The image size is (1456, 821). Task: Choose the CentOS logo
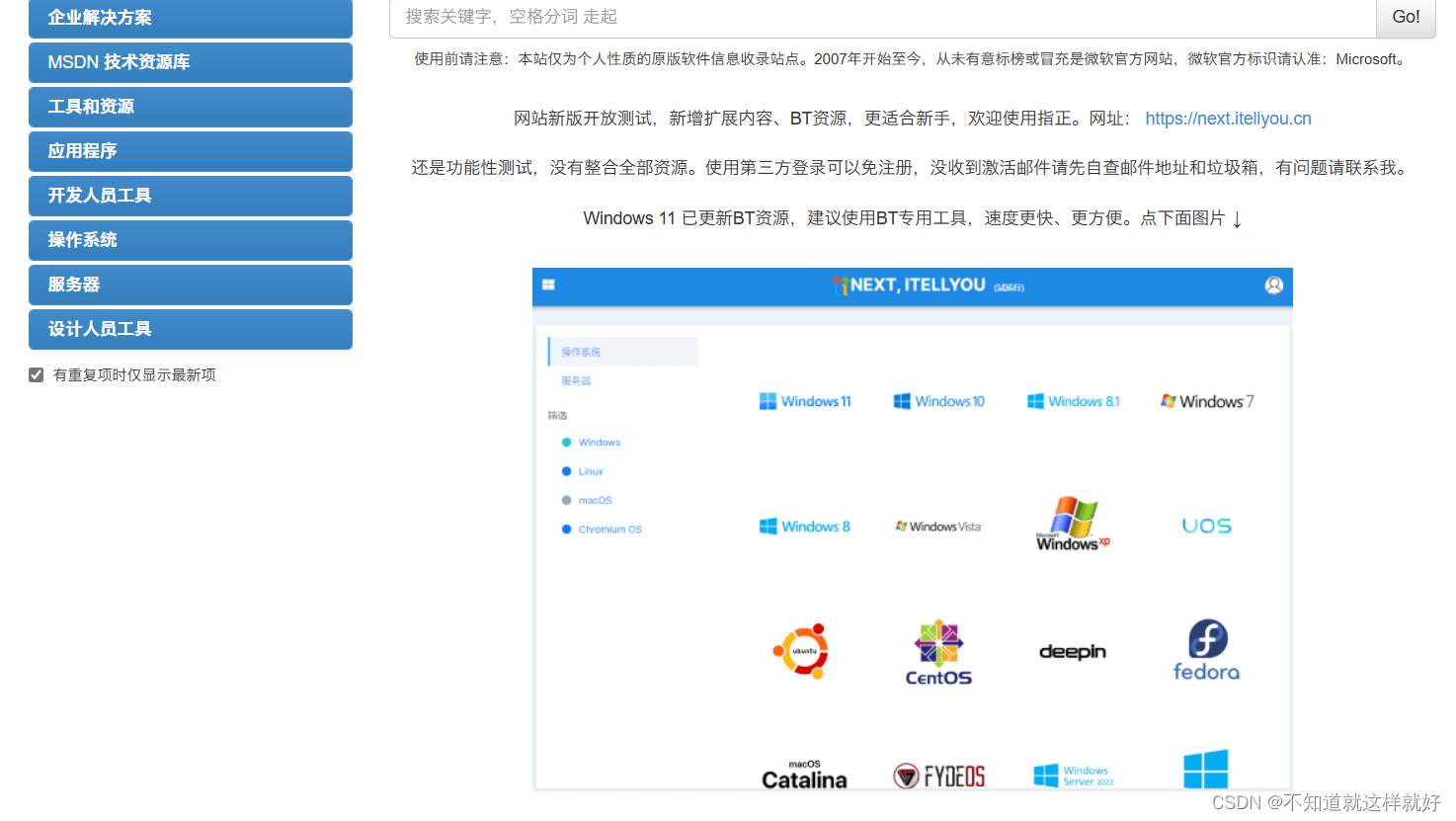(x=938, y=653)
